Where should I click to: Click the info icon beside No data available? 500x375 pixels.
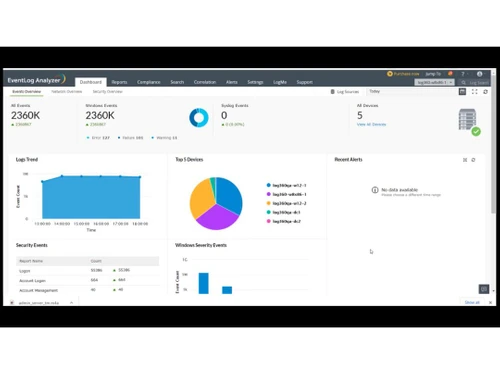pos(375,190)
